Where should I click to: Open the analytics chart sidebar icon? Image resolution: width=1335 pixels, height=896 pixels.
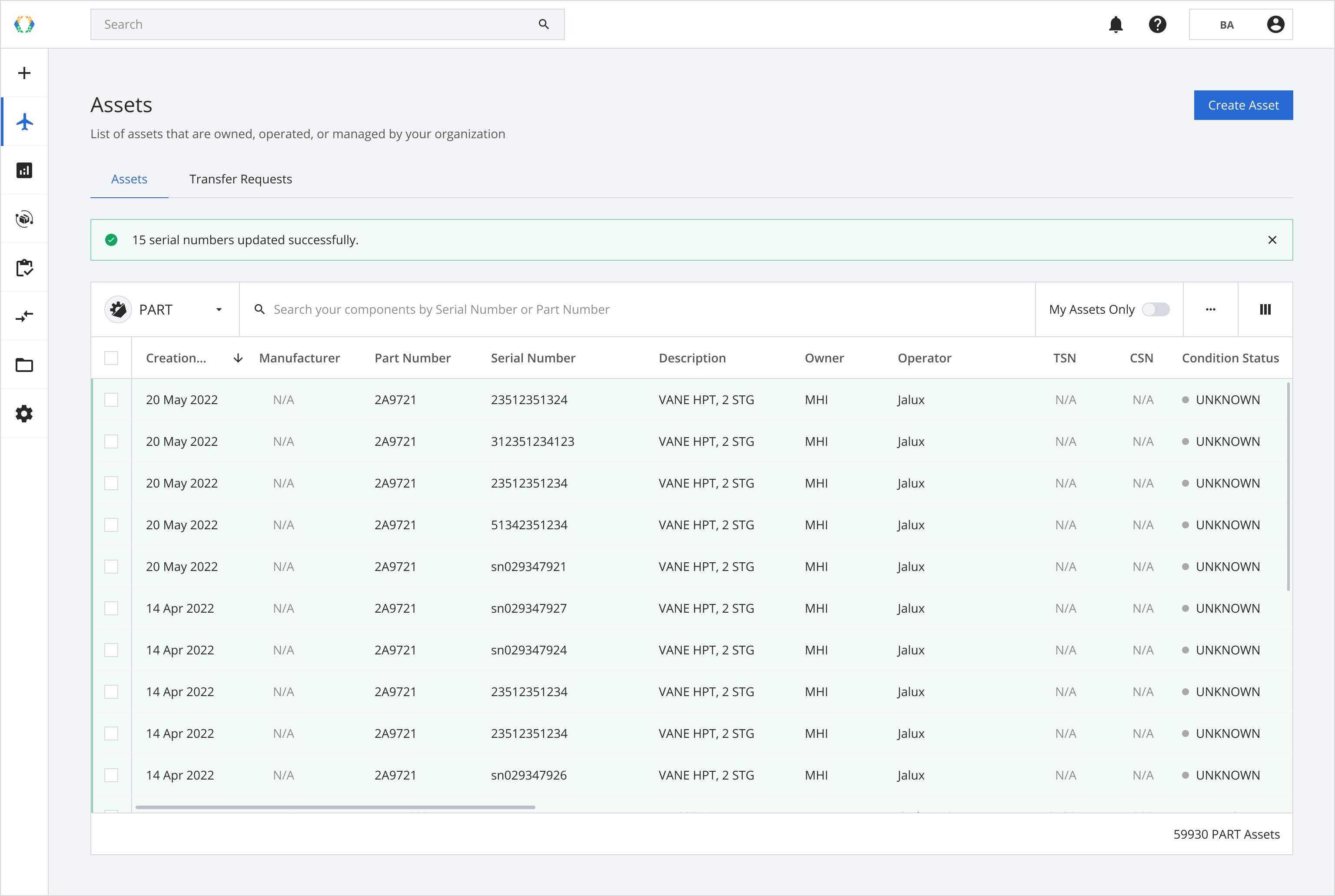(x=24, y=170)
